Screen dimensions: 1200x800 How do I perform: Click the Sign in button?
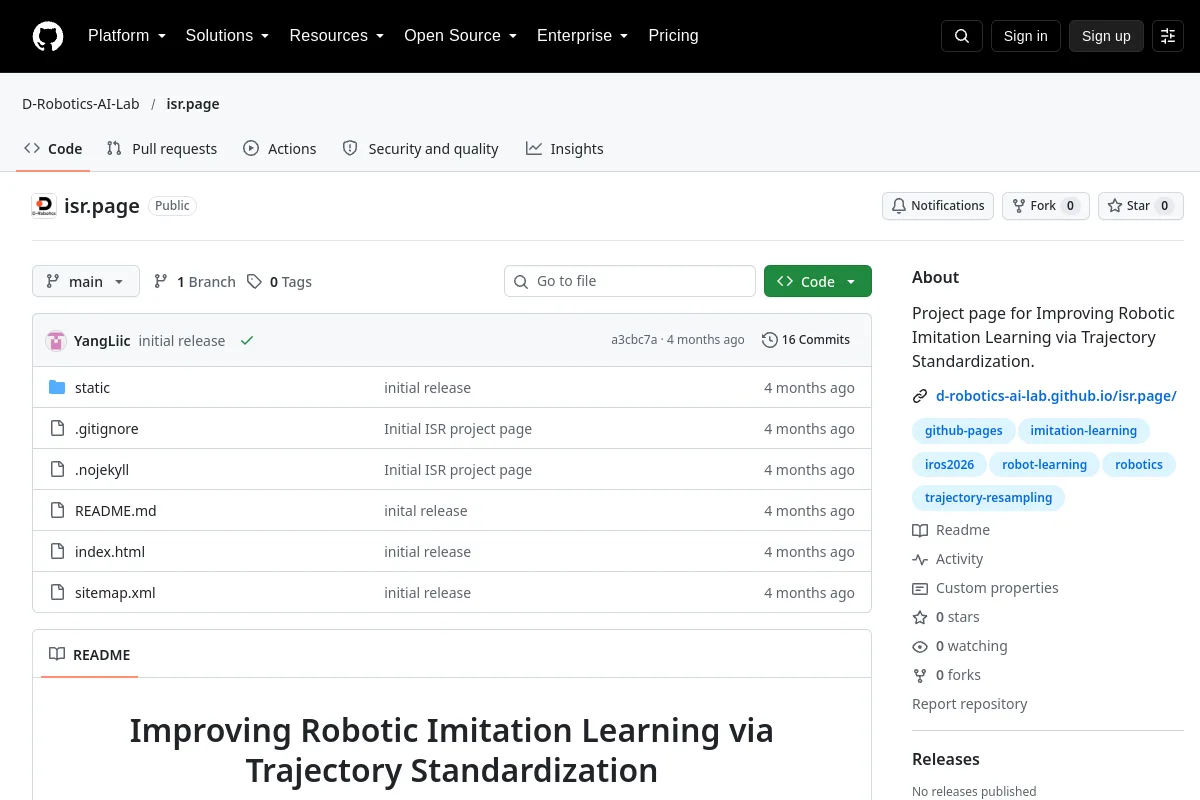tap(1026, 36)
